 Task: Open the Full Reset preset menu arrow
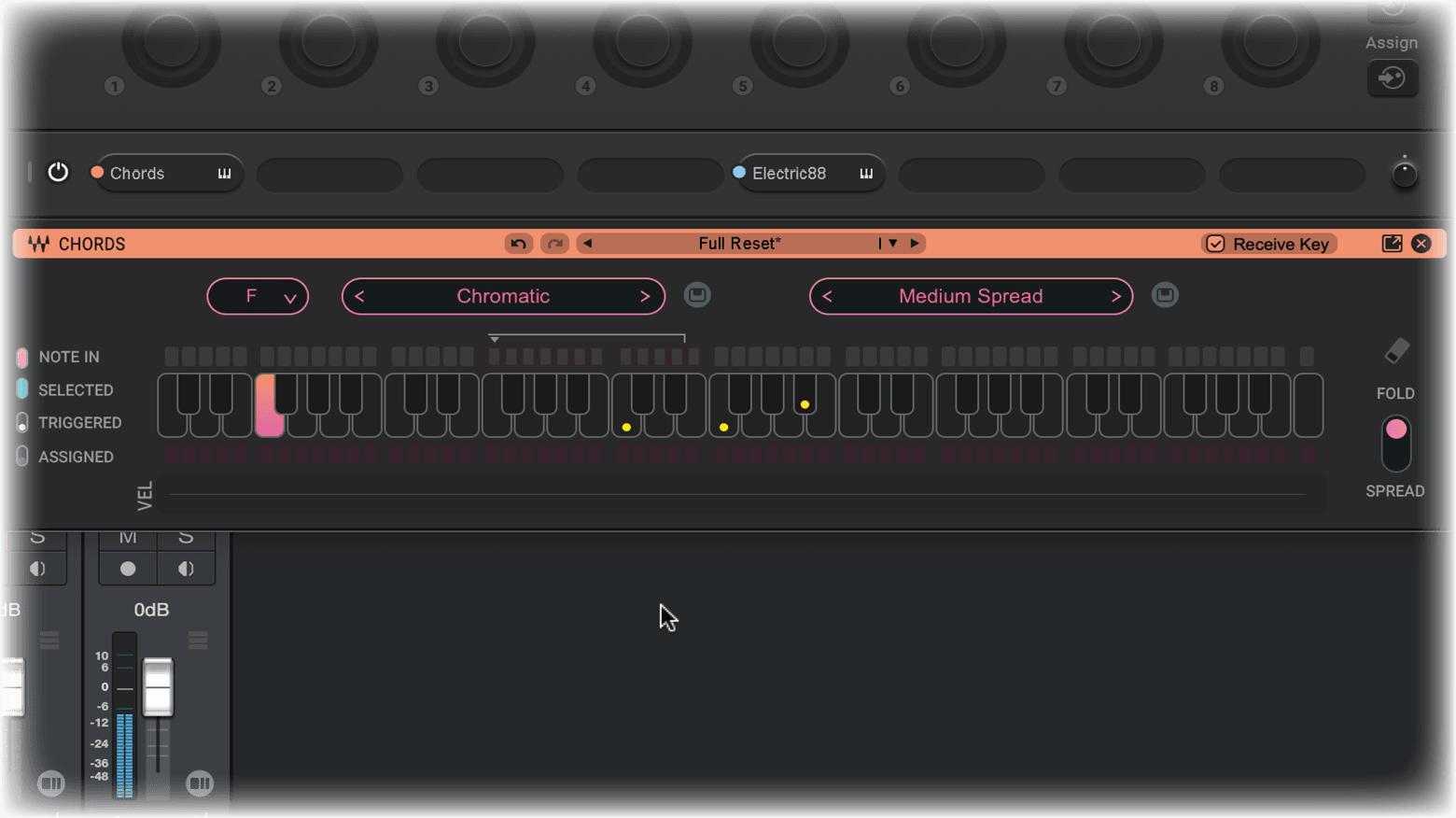coord(892,244)
